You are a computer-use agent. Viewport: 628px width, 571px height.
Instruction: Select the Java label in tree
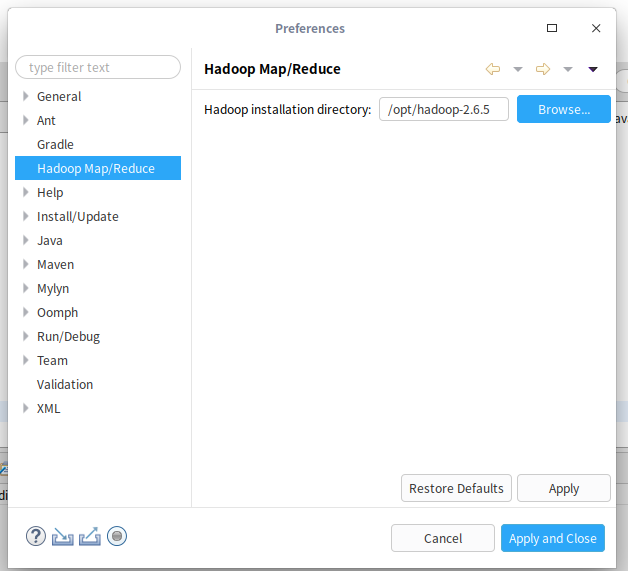(x=50, y=241)
